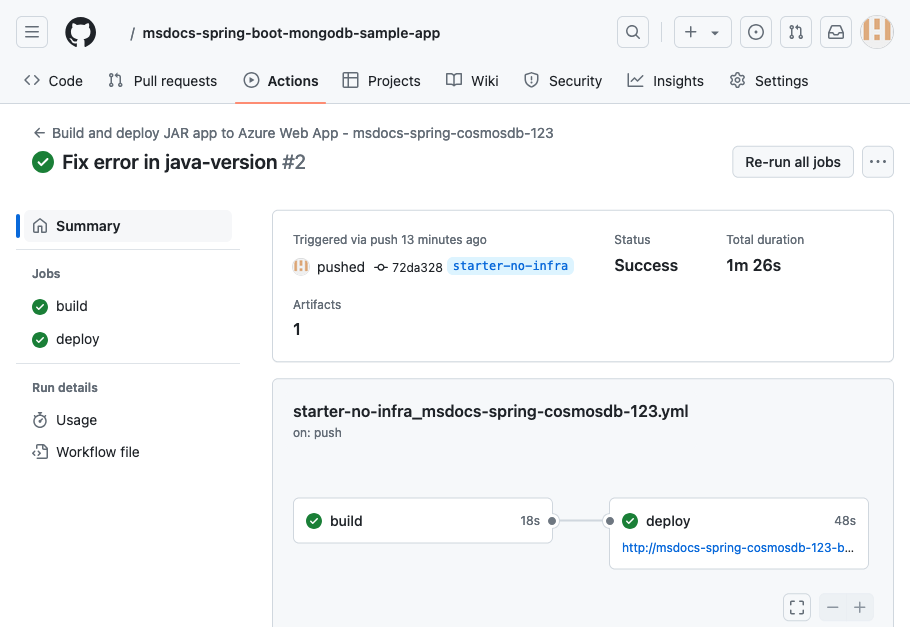910x627 pixels.
Task: Check your notifications inbox
Action: (x=835, y=31)
